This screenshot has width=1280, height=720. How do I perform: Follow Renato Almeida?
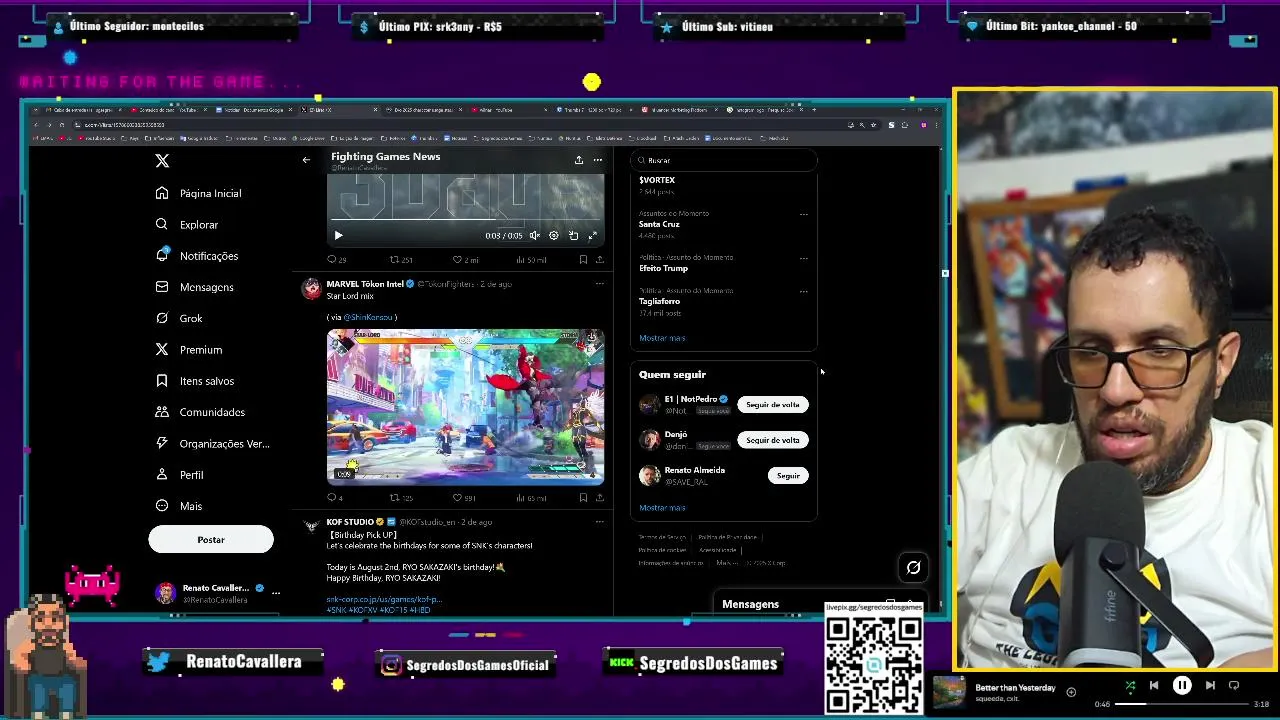[788, 476]
